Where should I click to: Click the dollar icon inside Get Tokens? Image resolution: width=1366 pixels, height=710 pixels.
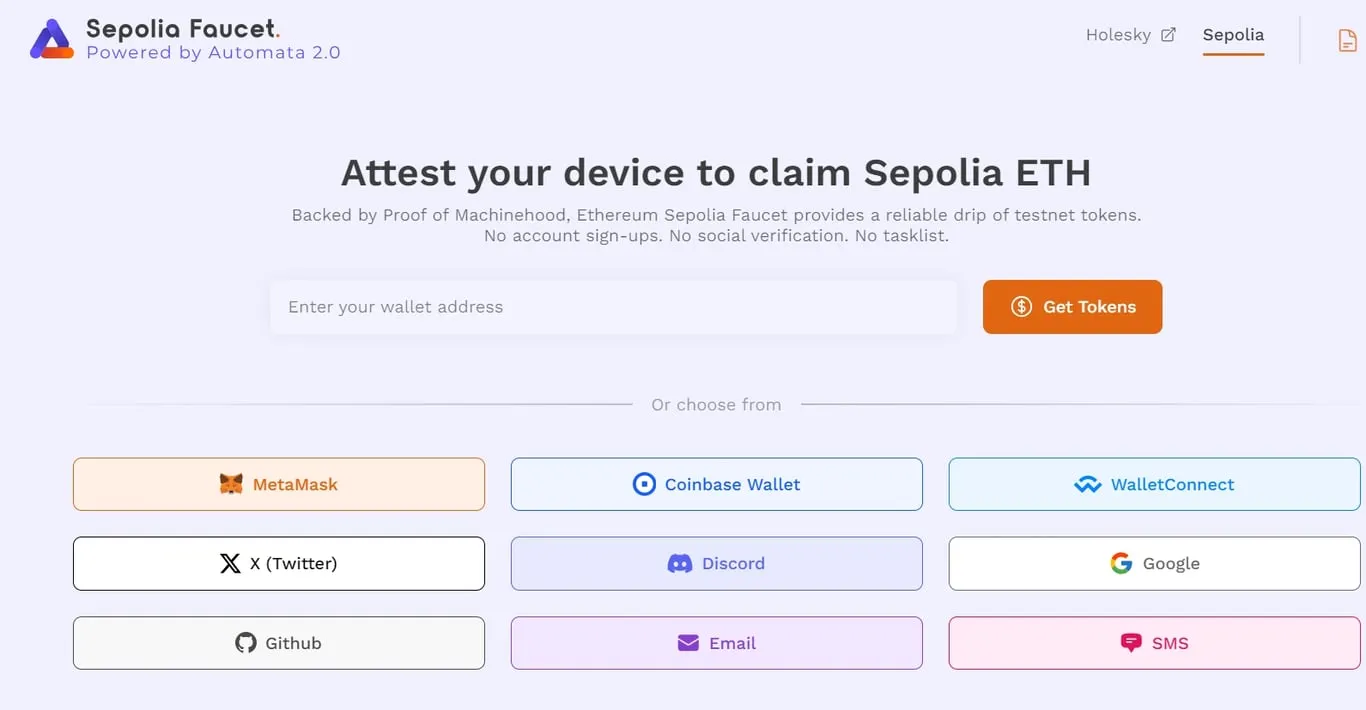coord(1021,307)
